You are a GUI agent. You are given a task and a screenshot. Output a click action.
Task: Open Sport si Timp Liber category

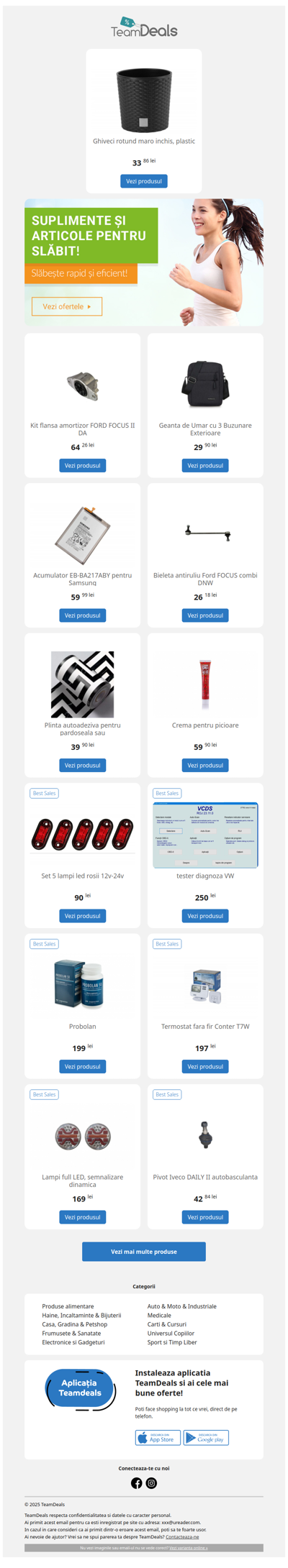pos(172,1342)
